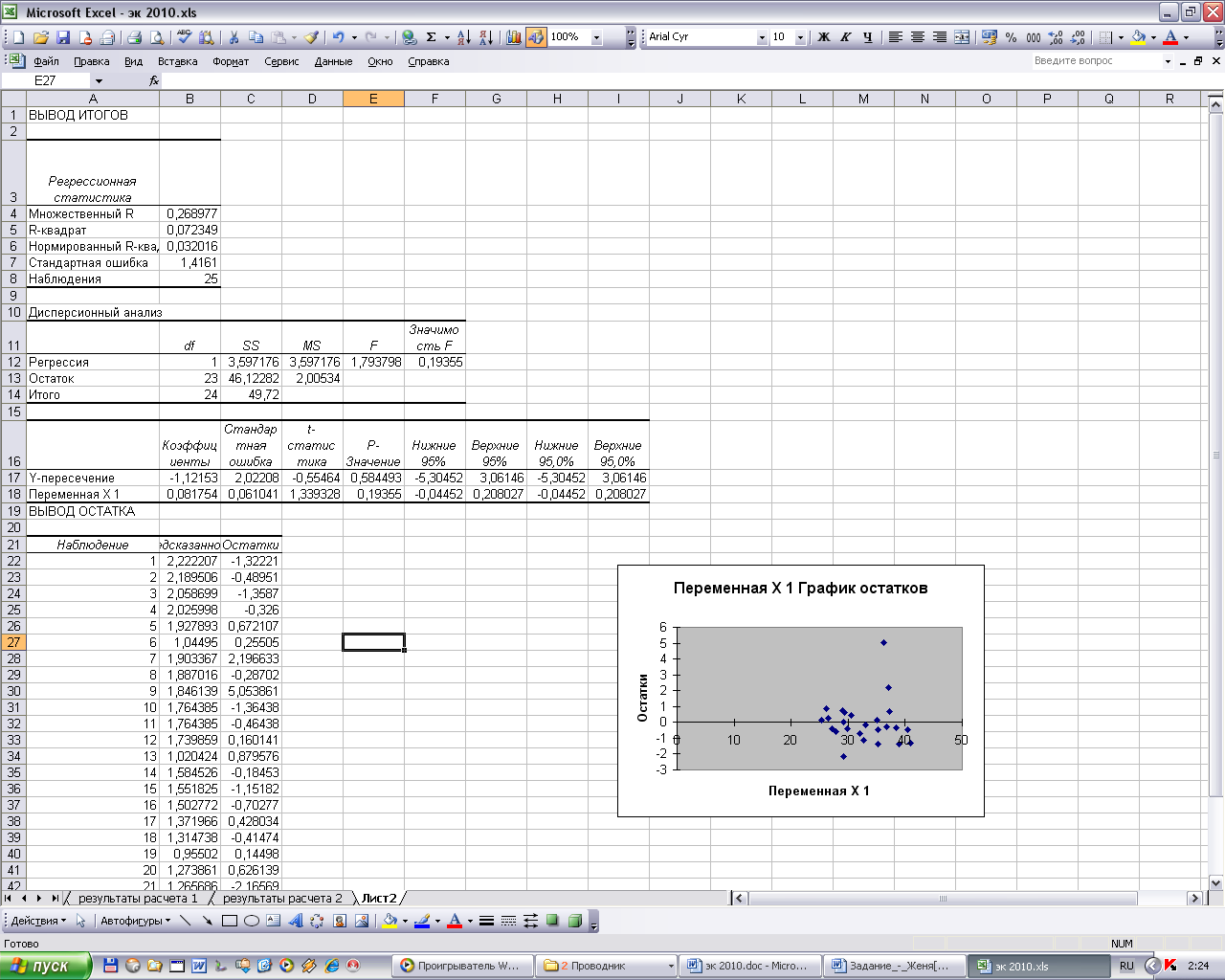This screenshot has width=1225, height=980.
Task: Click the Save icon in the toolbar
Action: [63, 37]
